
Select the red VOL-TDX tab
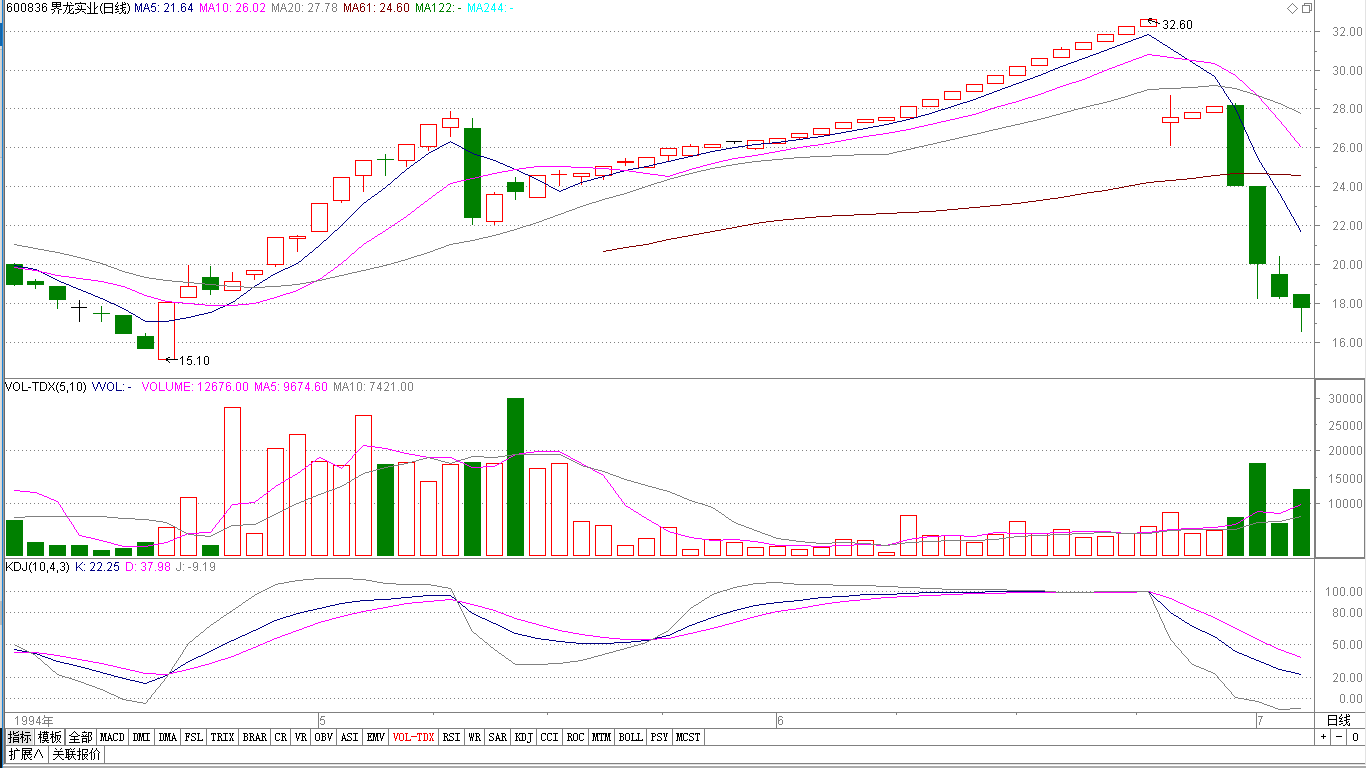[x=414, y=737]
